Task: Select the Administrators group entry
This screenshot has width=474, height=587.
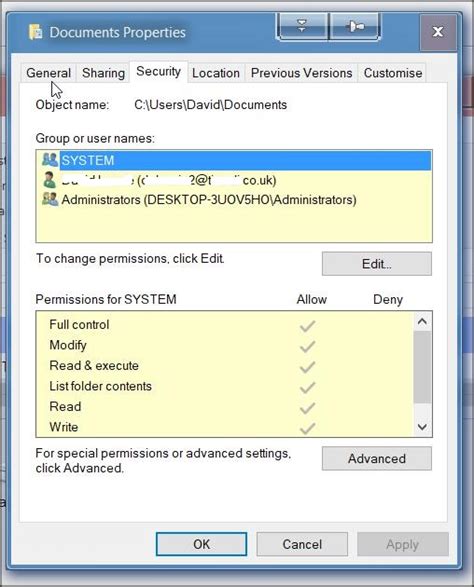Action: tap(236, 200)
